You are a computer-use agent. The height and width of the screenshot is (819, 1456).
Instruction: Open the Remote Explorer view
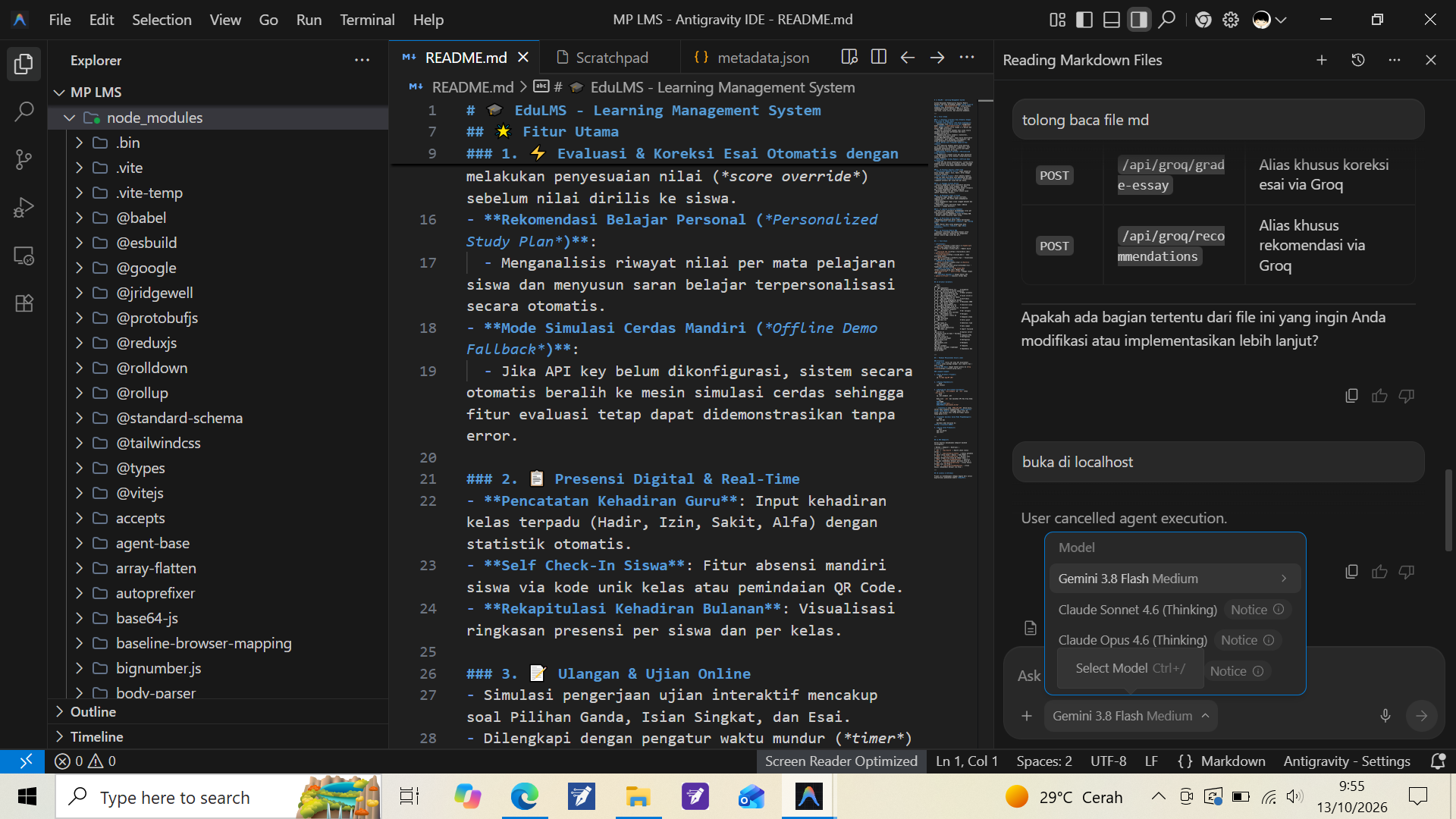24,256
